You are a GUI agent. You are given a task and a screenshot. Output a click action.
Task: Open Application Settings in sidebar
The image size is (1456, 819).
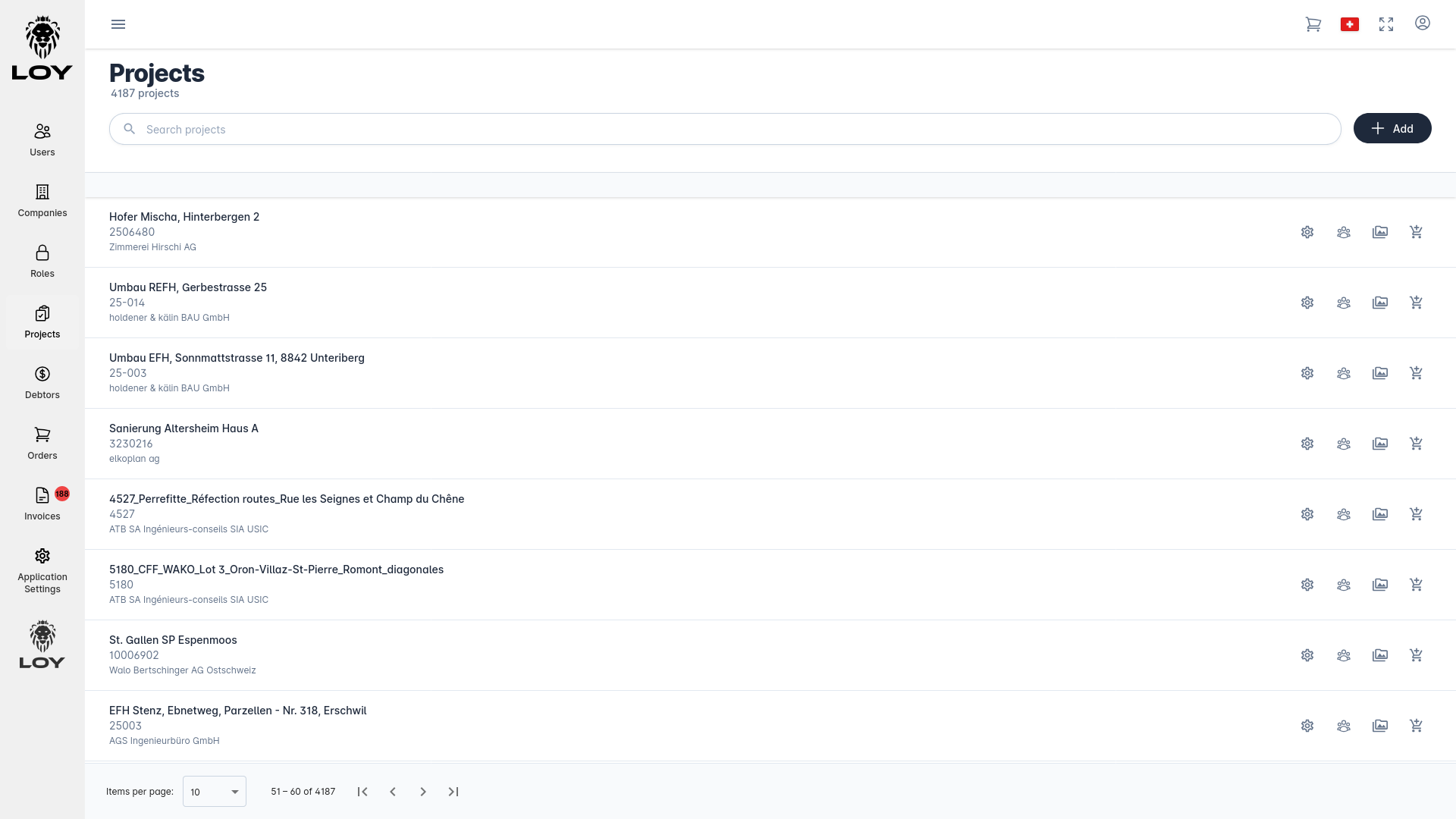[42, 570]
